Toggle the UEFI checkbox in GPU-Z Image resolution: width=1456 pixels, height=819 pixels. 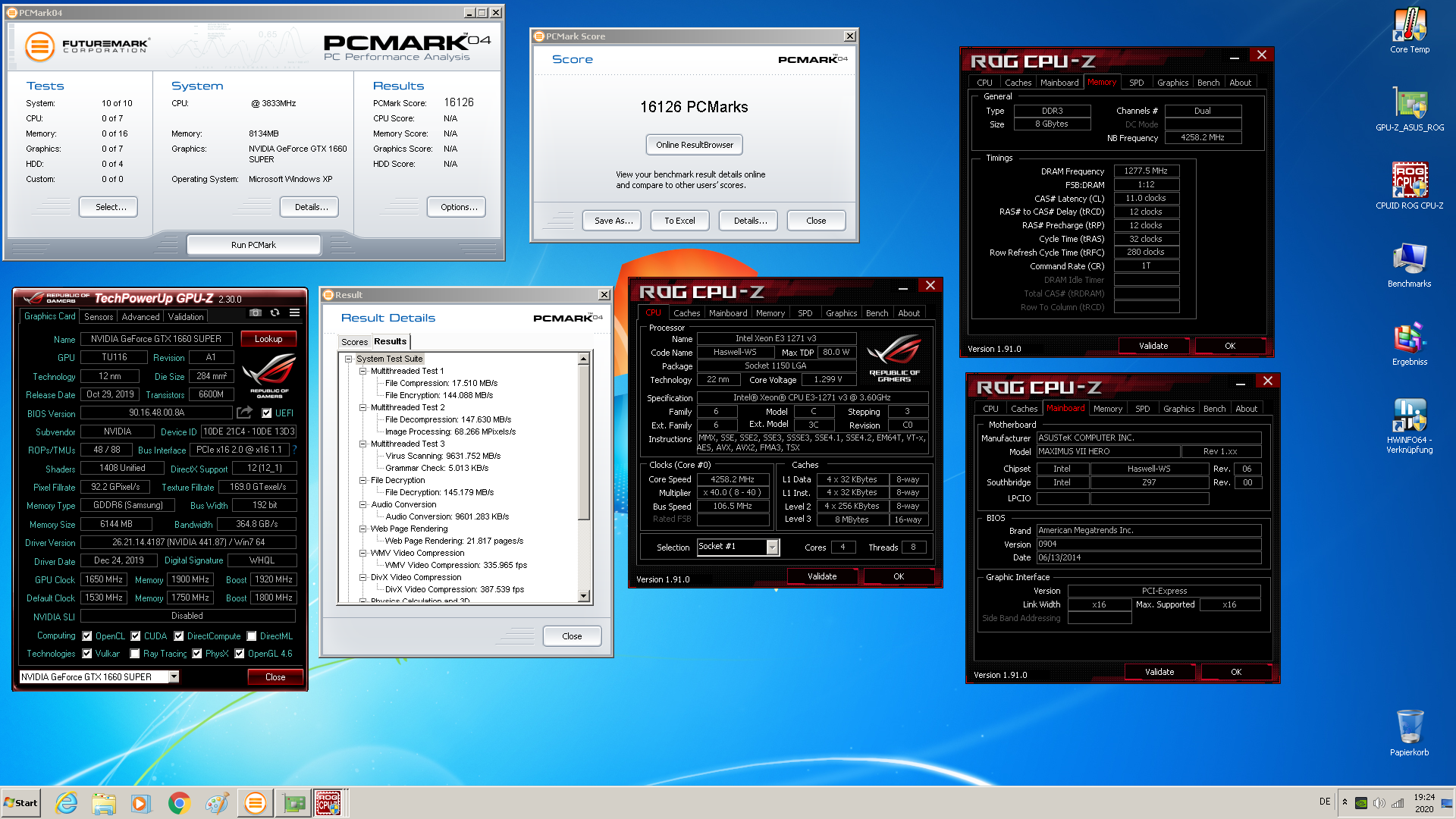[x=266, y=413]
